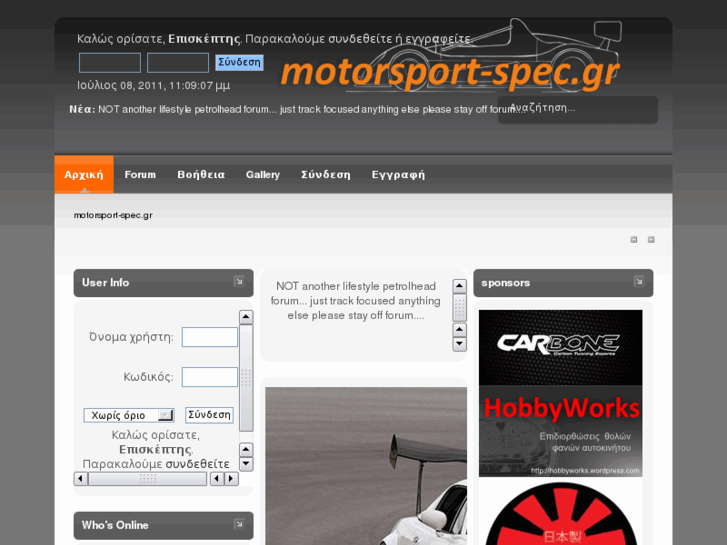Click the header username input field
Screen dimensions: 727x545
coord(110,63)
